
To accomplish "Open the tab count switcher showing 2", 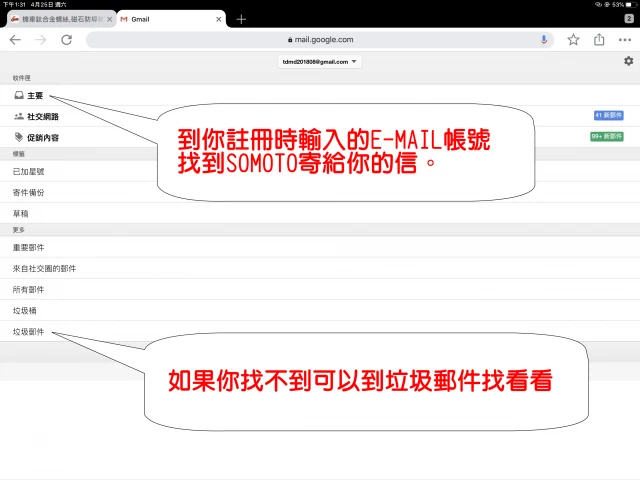I will pyautogui.click(x=629, y=18).
